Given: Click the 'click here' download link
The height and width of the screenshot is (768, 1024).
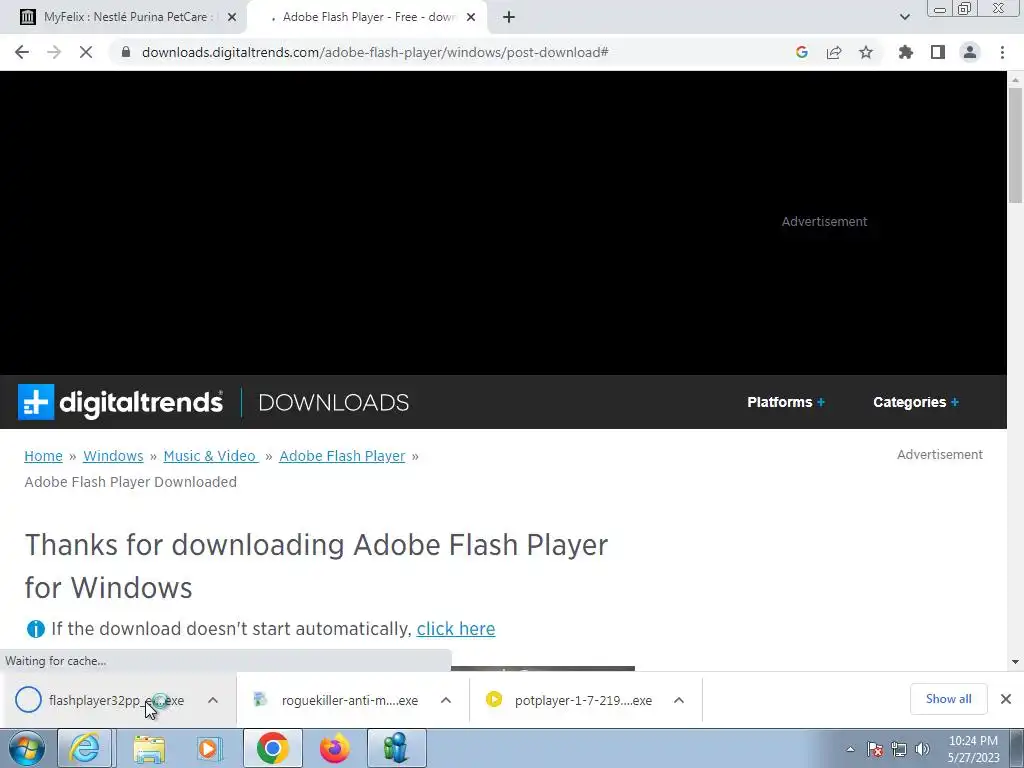Looking at the screenshot, I should [x=456, y=629].
